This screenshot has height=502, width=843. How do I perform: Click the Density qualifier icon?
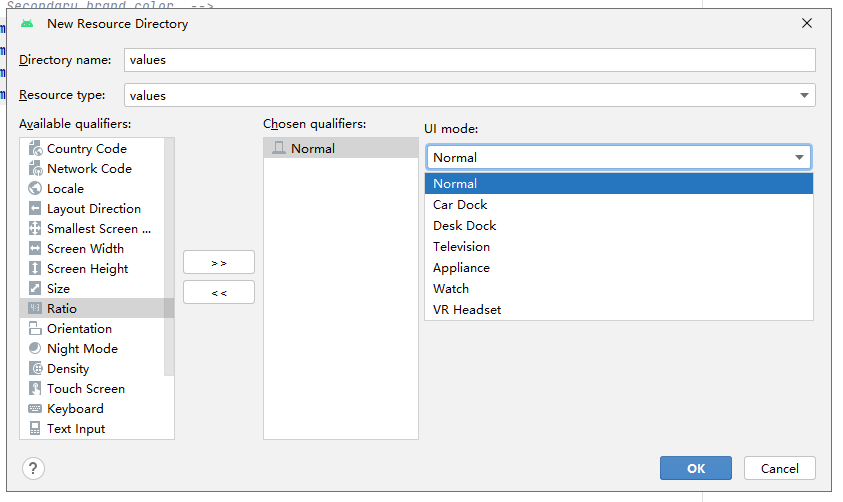point(35,368)
